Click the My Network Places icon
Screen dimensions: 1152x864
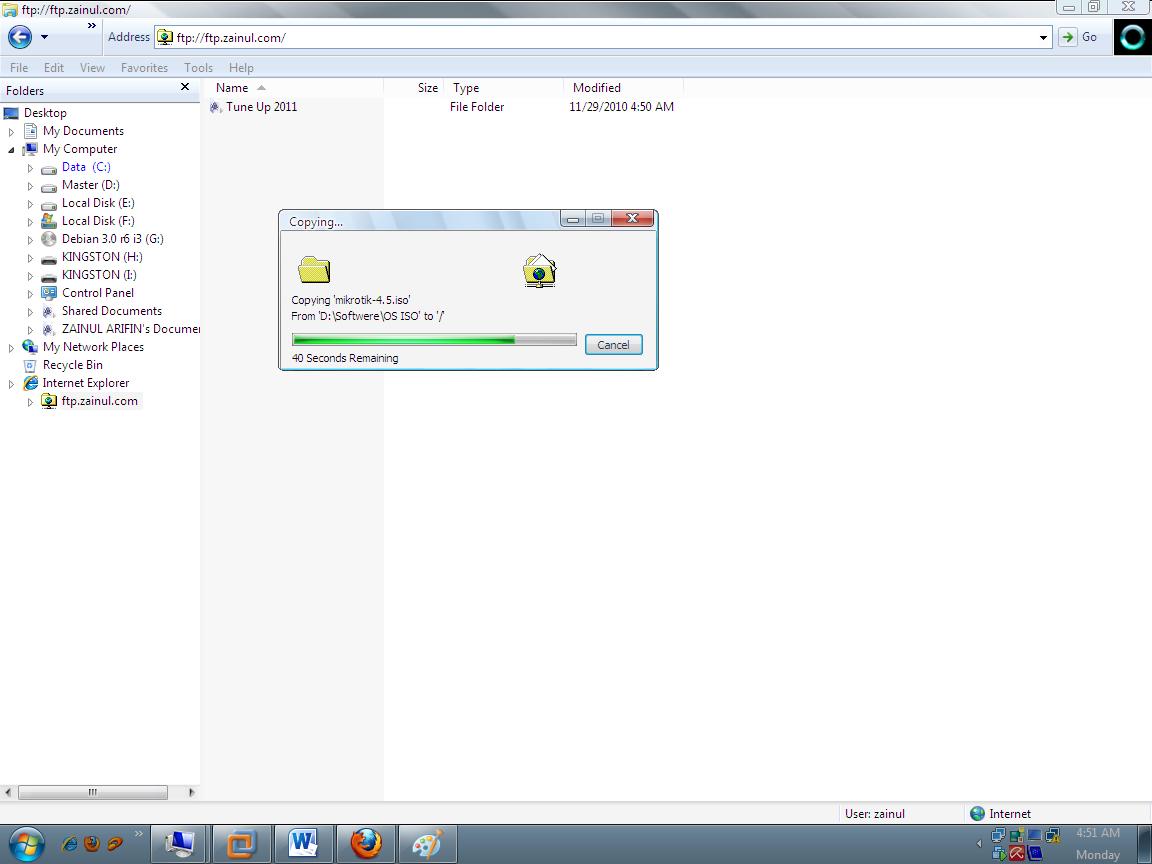30,347
